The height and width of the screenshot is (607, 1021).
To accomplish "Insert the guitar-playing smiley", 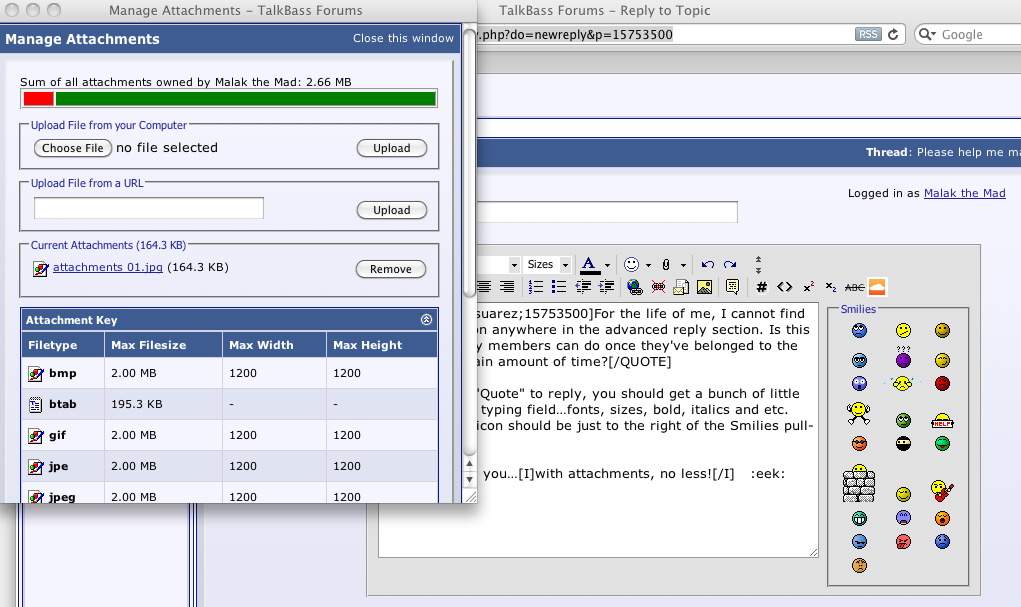I will point(941,490).
